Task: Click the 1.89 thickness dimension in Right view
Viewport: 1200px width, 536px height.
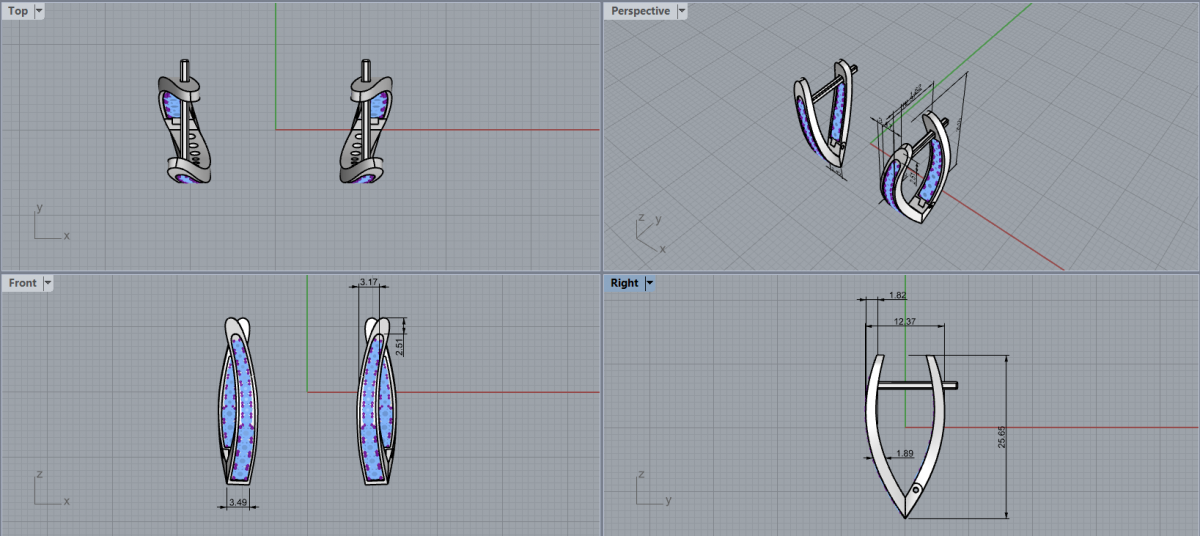Action: (x=904, y=454)
